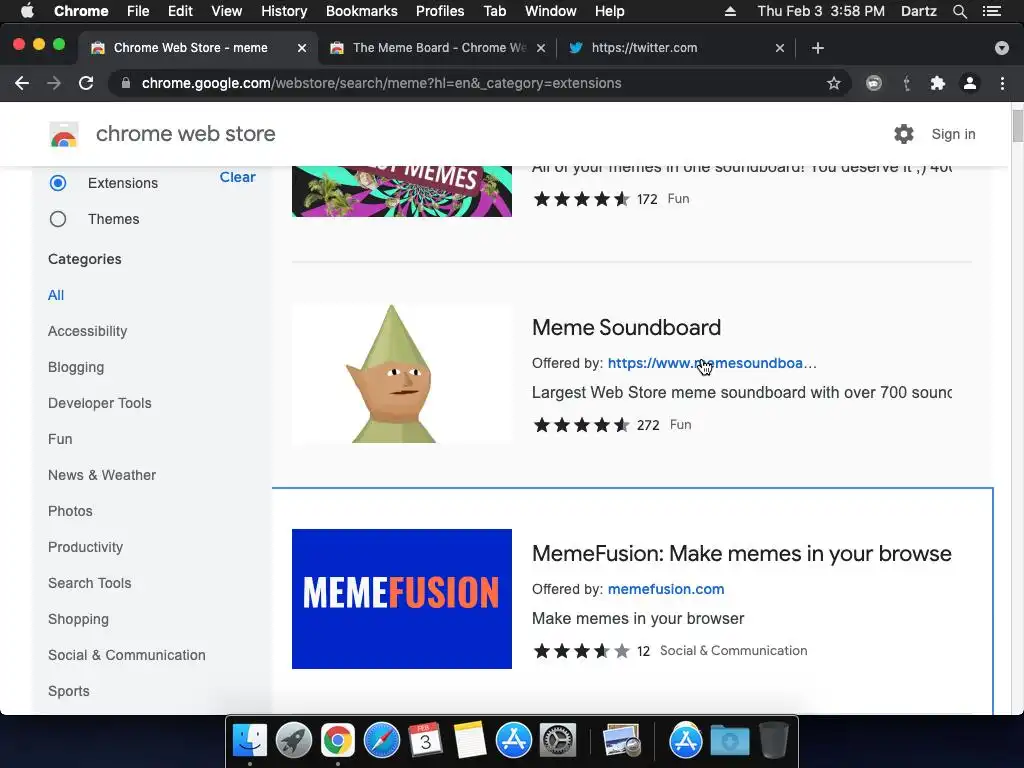Go forward in browser history
This screenshot has height=768, width=1024.
pos(54,83)
